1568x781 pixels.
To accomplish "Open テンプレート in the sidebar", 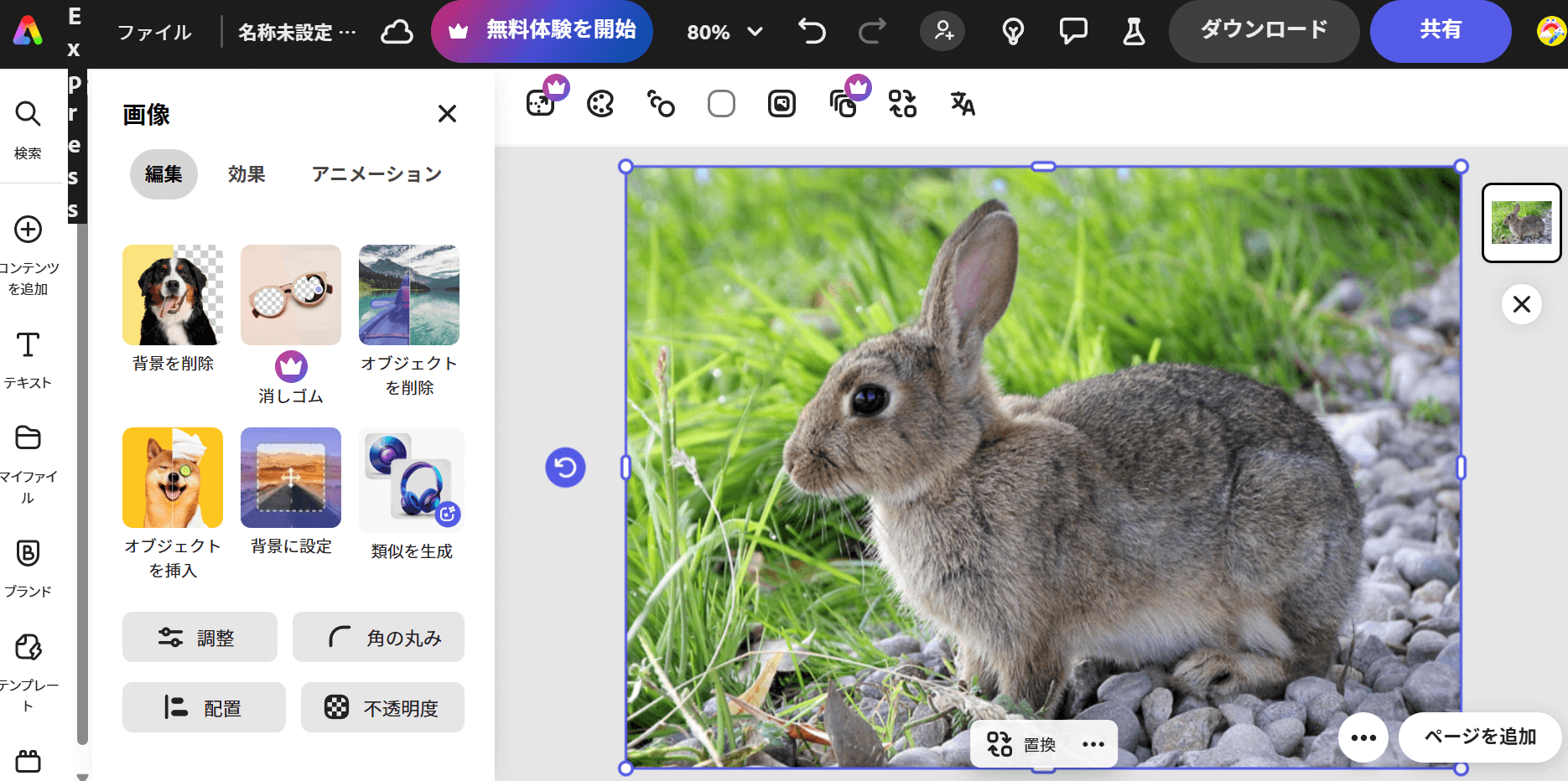I will pos(28,673).
